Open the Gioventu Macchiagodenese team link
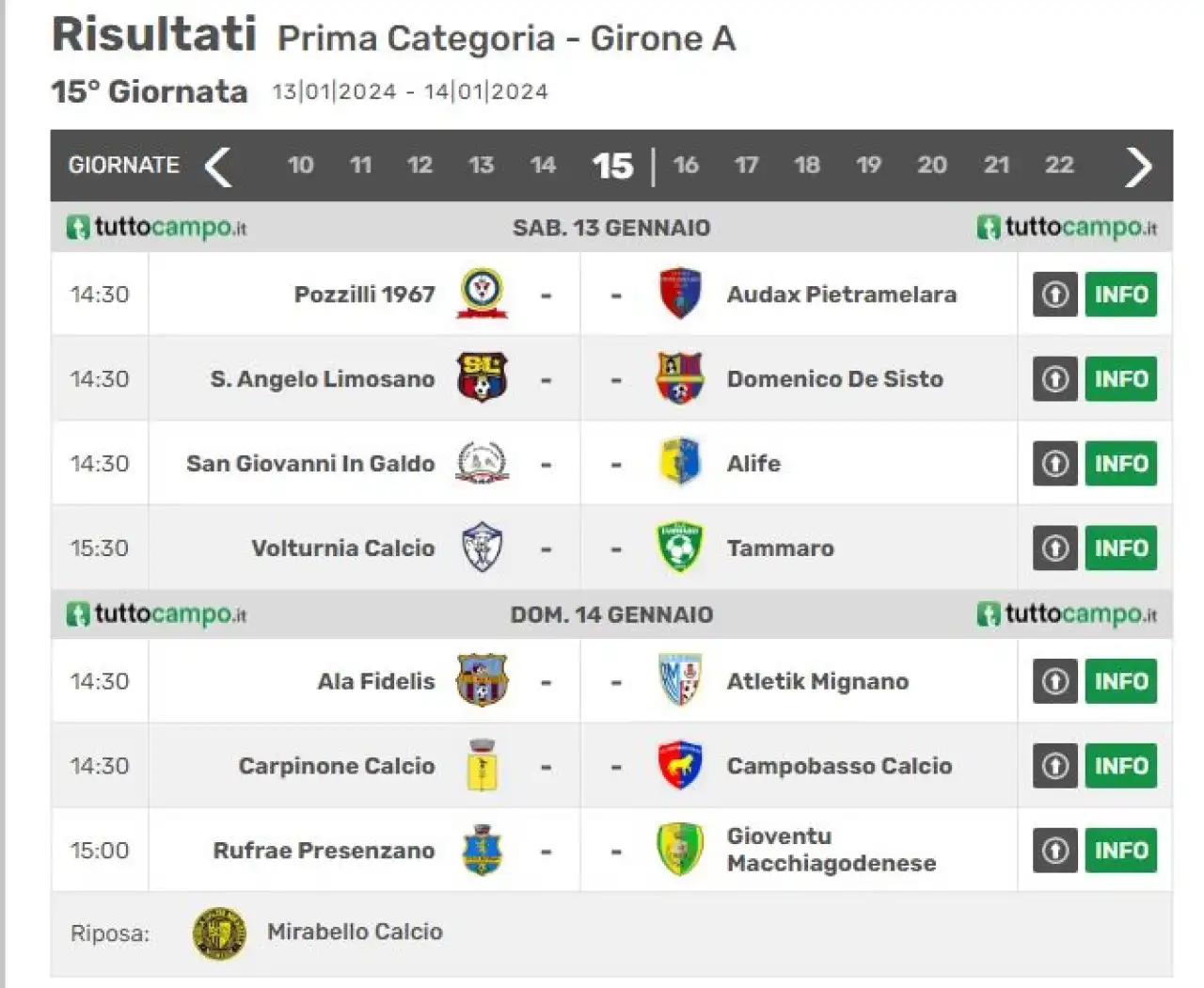 (x=832, y=850)
